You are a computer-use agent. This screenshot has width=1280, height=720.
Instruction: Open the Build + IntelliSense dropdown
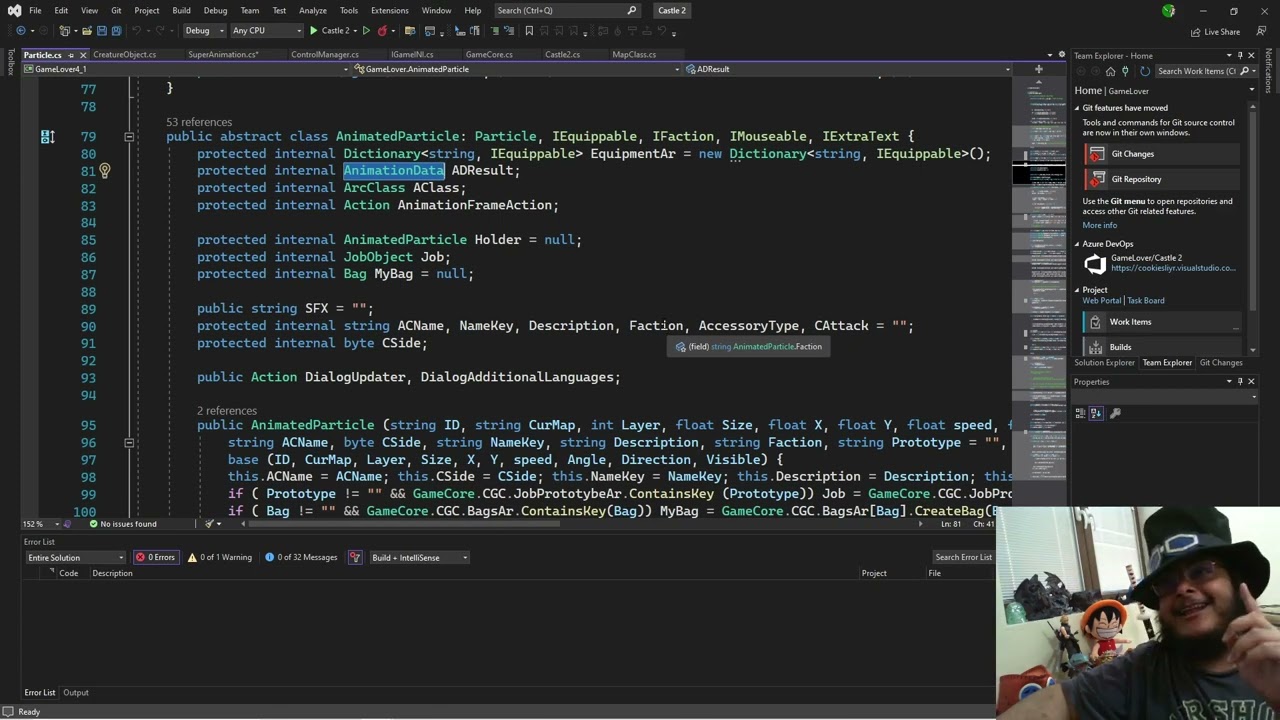(419, 557)
